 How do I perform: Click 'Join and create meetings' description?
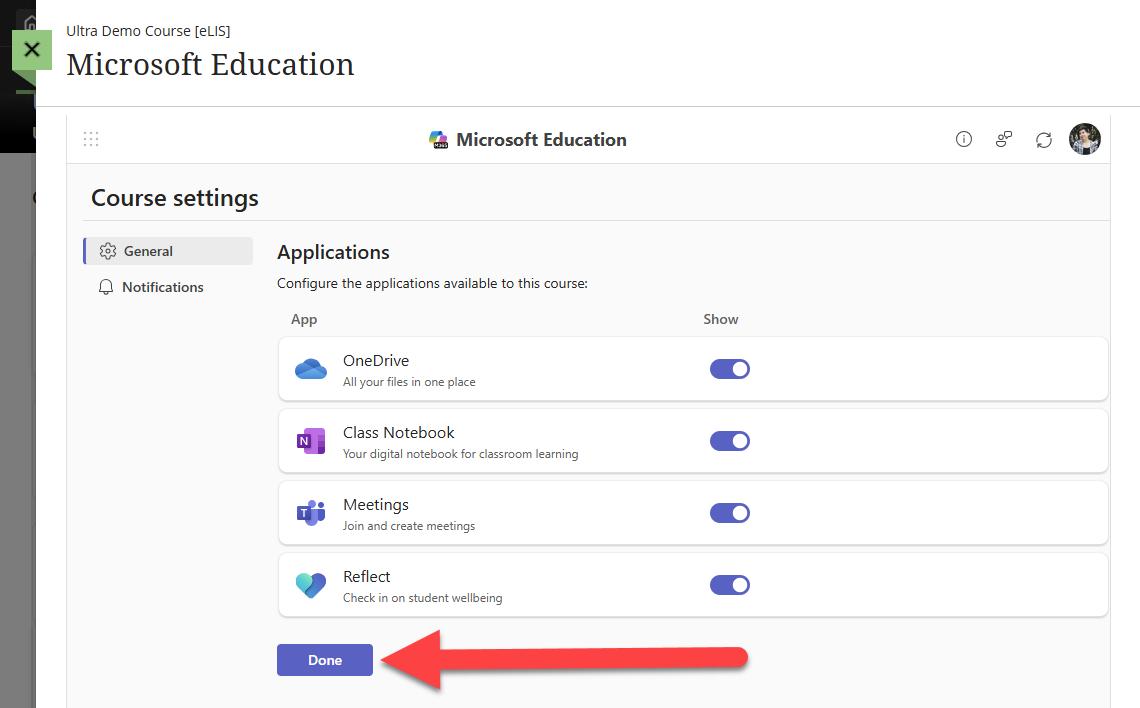tap(409, 526)
